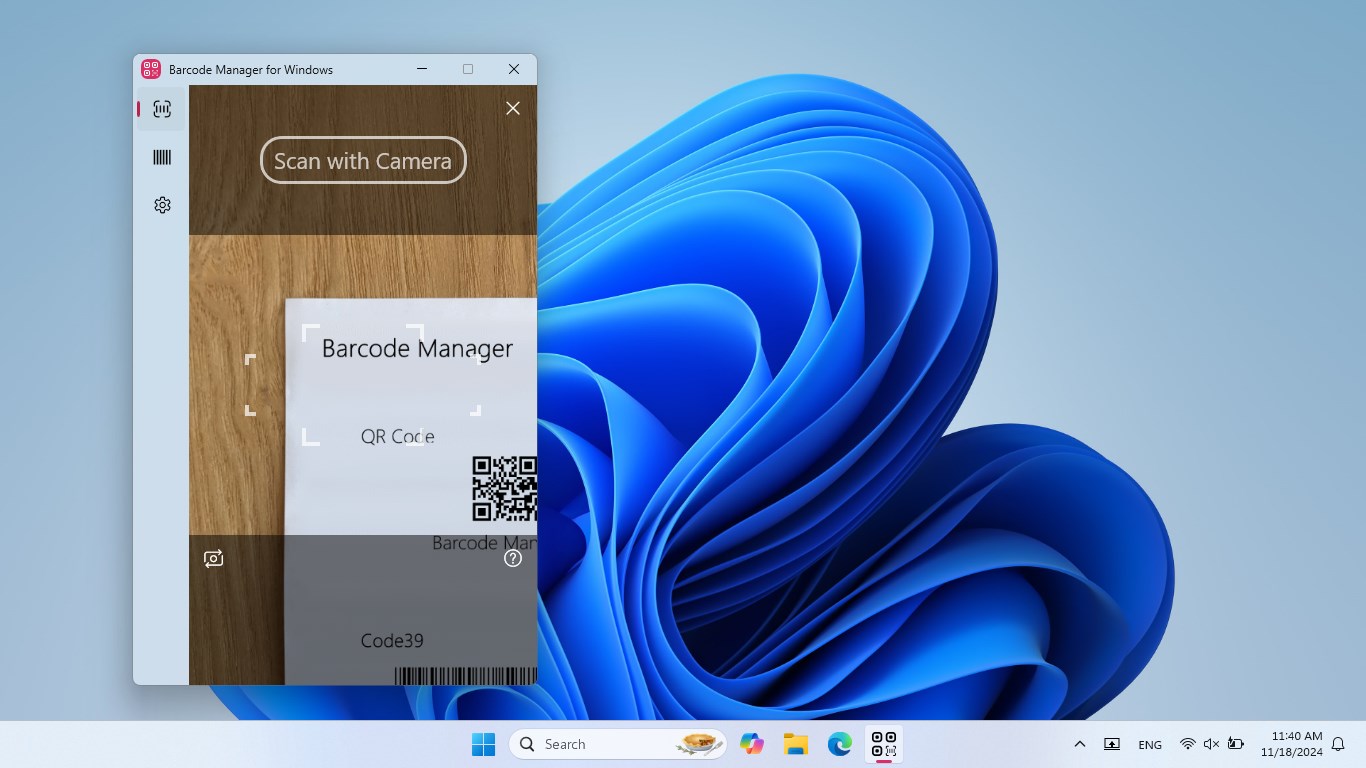Viewport: 1366px width, 768px height.
Task: Switch camera using the flip icon
Action: pyautogui.click(x=213, y=559)
